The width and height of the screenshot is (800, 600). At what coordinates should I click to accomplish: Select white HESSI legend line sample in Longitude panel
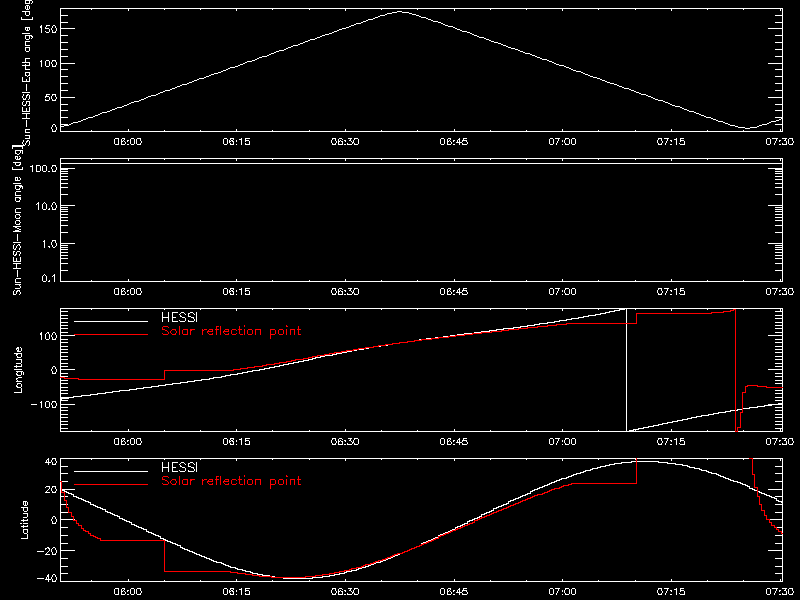point(111,321)
